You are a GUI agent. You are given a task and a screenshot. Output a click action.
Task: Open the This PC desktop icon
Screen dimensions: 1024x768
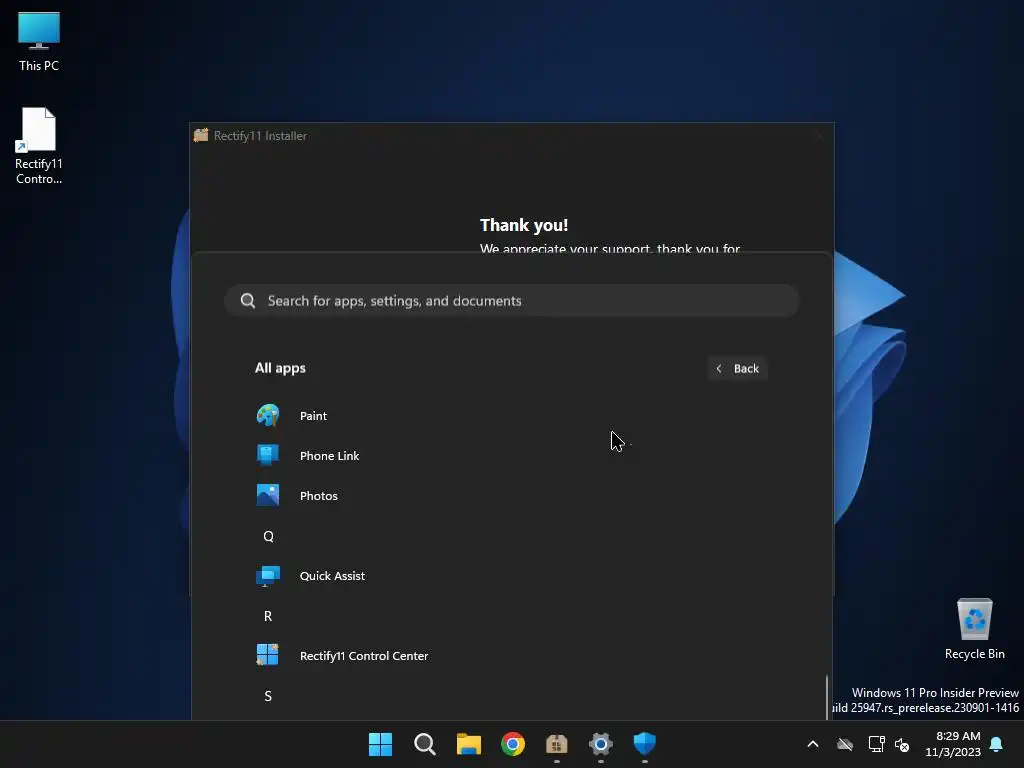pyautogui.click(x=39, y=41)
